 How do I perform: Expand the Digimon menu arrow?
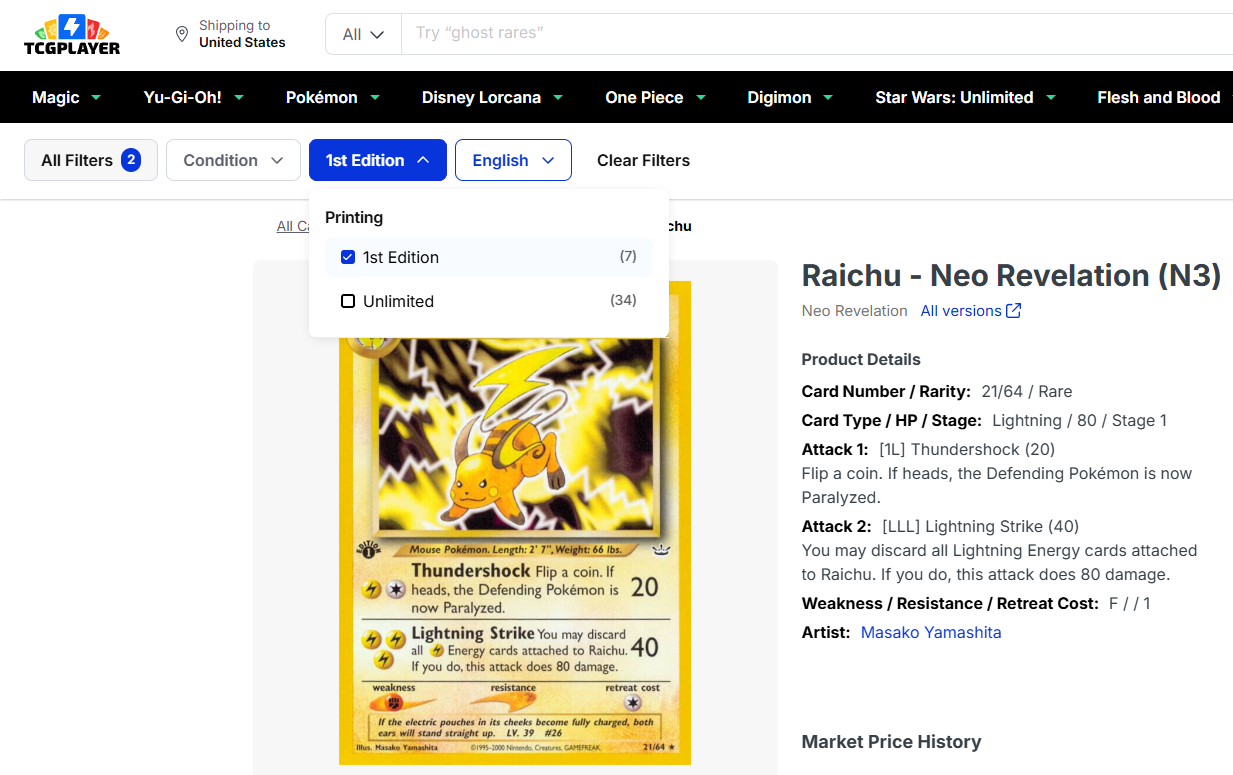point(829,97)
